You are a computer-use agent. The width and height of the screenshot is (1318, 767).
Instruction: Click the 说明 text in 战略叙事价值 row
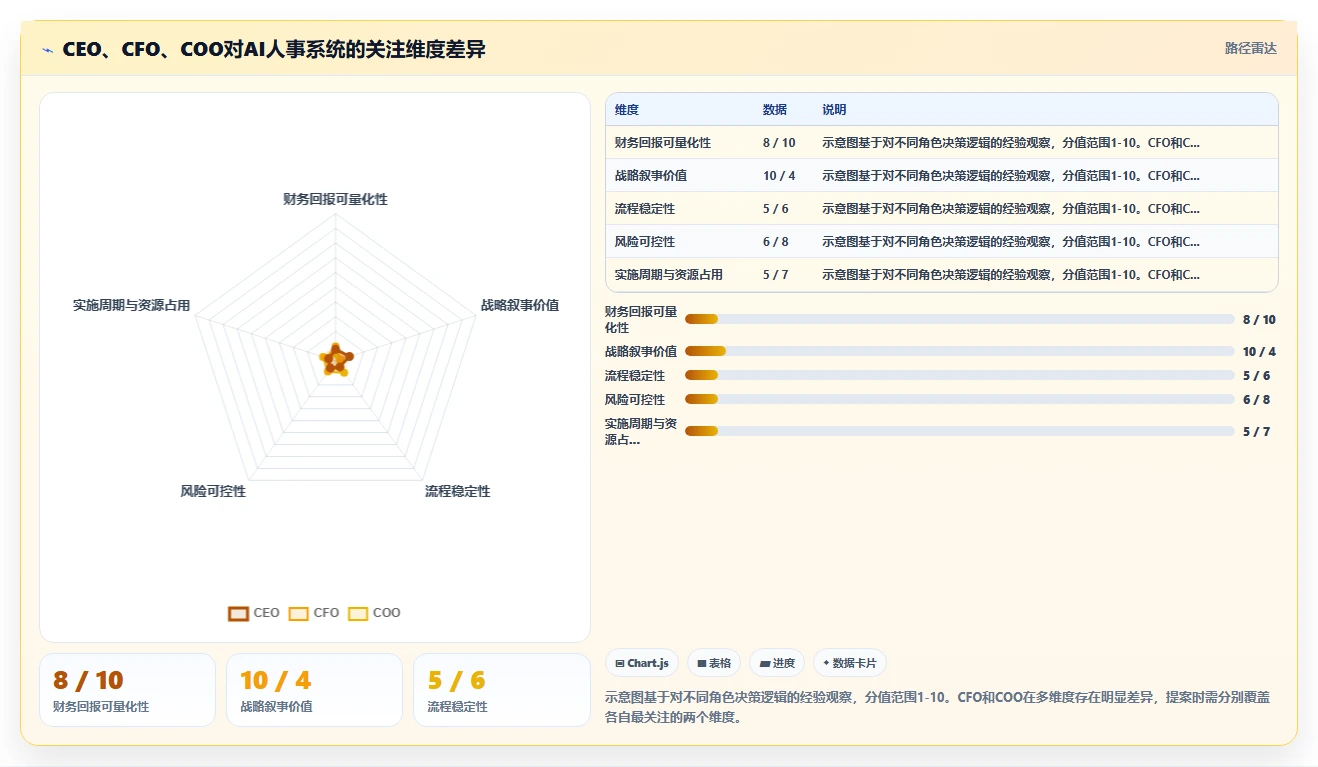coord(1011,176)
